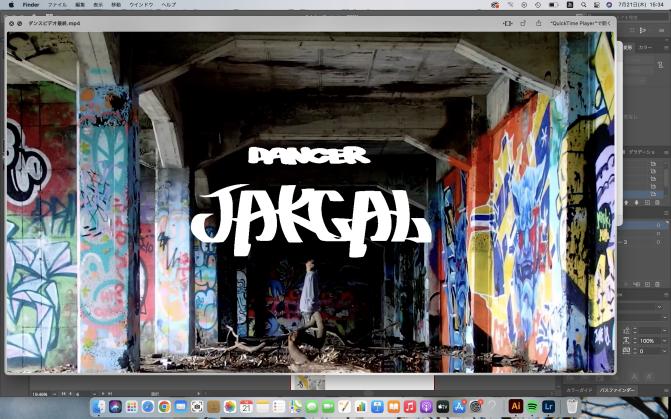This screenshot has height=419, width=671.
Task: Open Siri from the Dock
Action: coord(115,406)
